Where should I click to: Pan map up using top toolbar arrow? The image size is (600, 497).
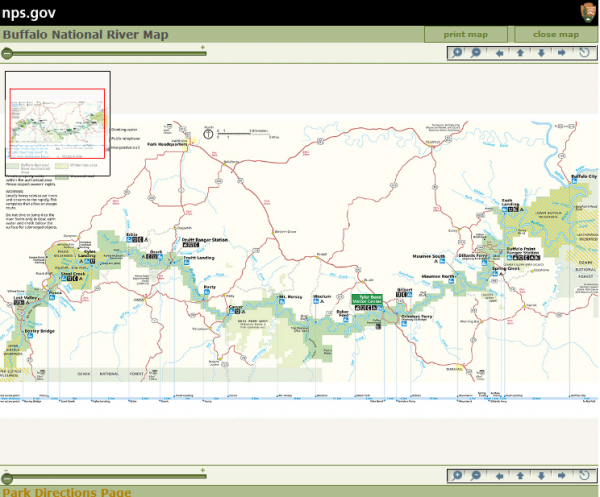[520, 53]
